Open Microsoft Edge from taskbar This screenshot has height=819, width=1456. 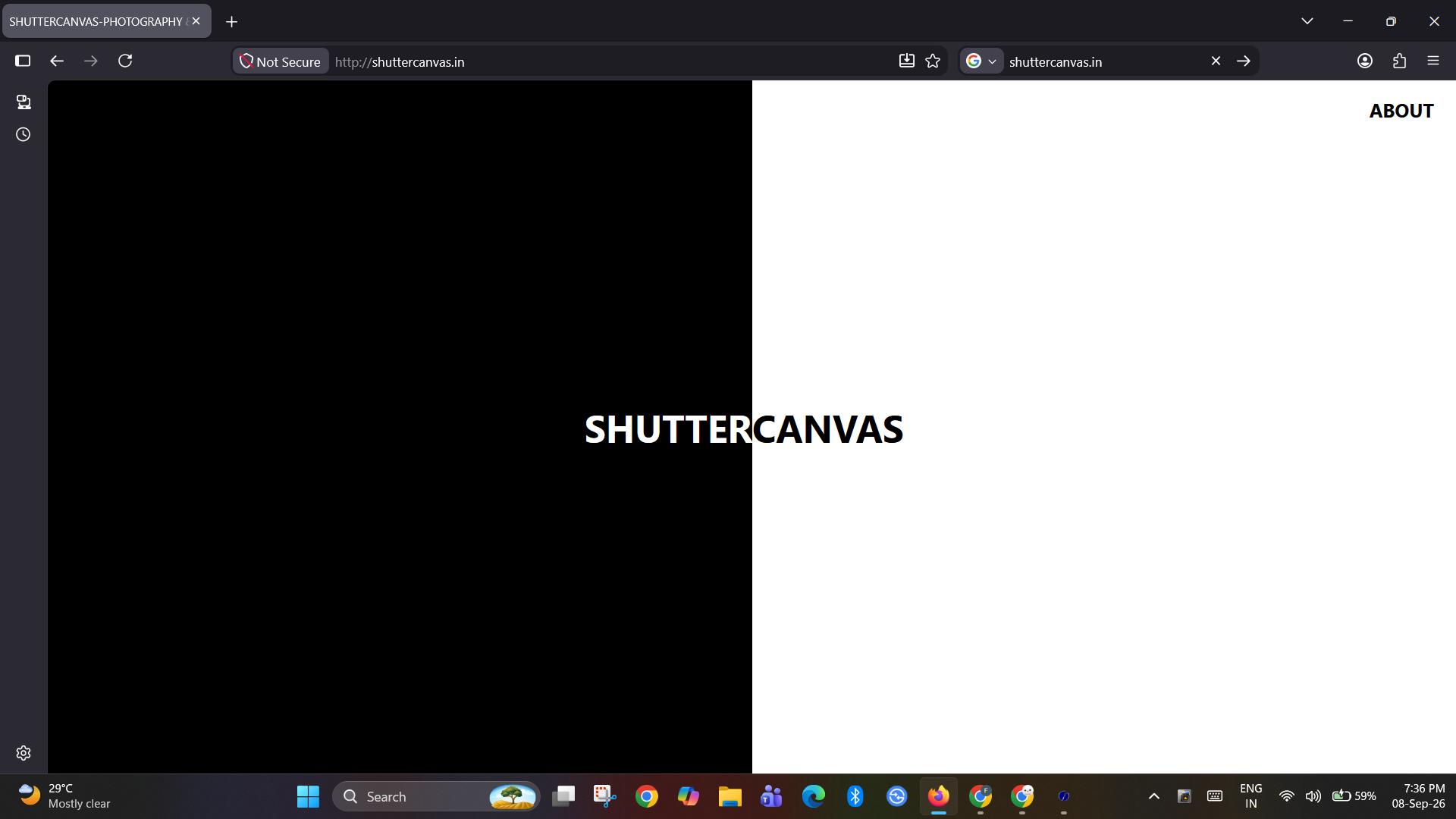813,796
